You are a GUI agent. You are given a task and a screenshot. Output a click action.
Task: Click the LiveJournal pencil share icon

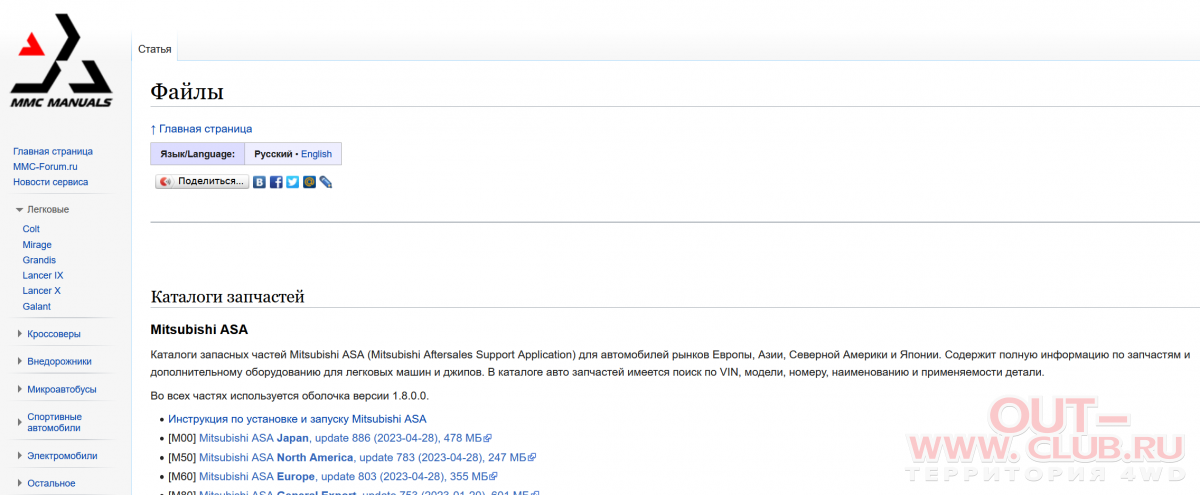(x=325, y=182)
